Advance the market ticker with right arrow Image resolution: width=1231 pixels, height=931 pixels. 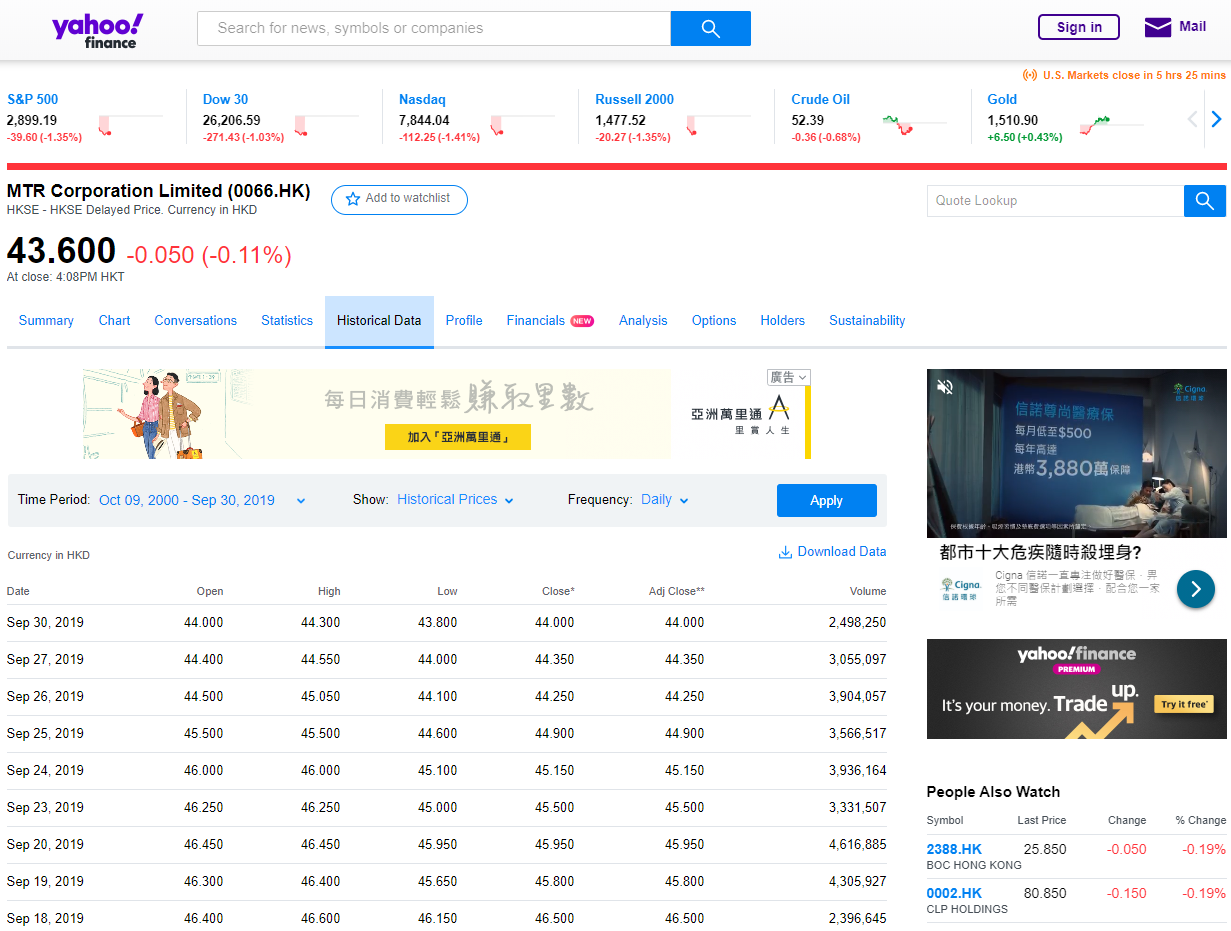(1216, 119)
